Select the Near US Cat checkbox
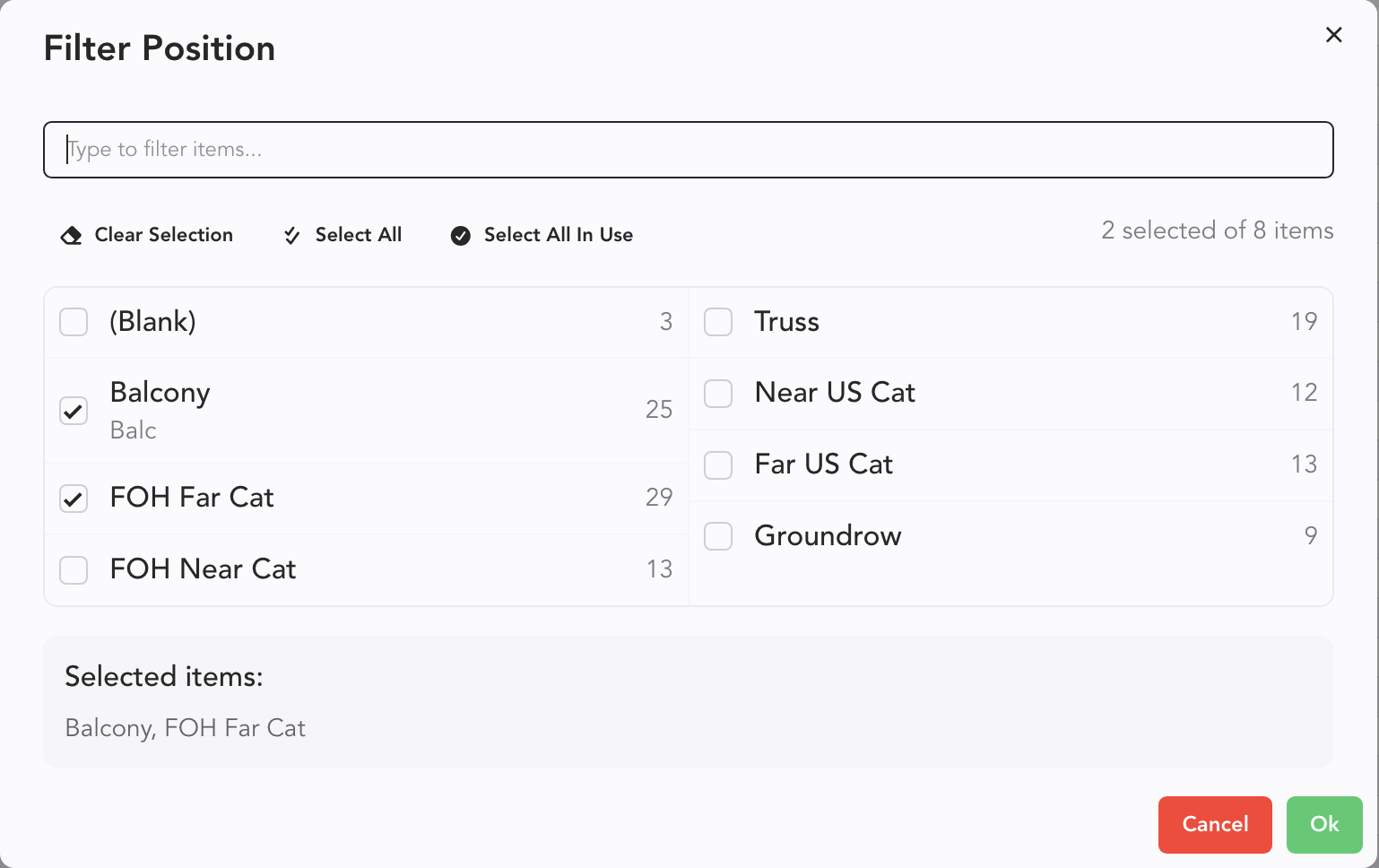 (x=718, y=393)
